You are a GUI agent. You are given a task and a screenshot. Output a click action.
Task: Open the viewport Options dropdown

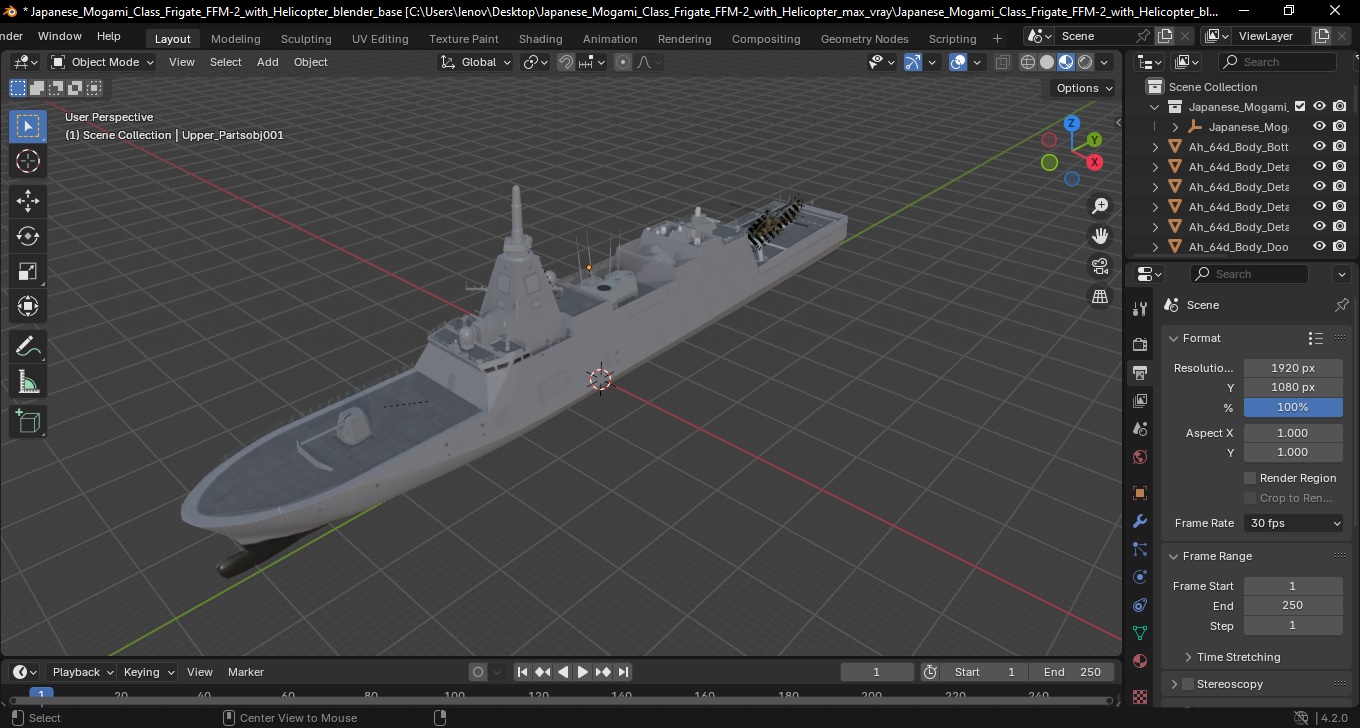pos(1085,88)
